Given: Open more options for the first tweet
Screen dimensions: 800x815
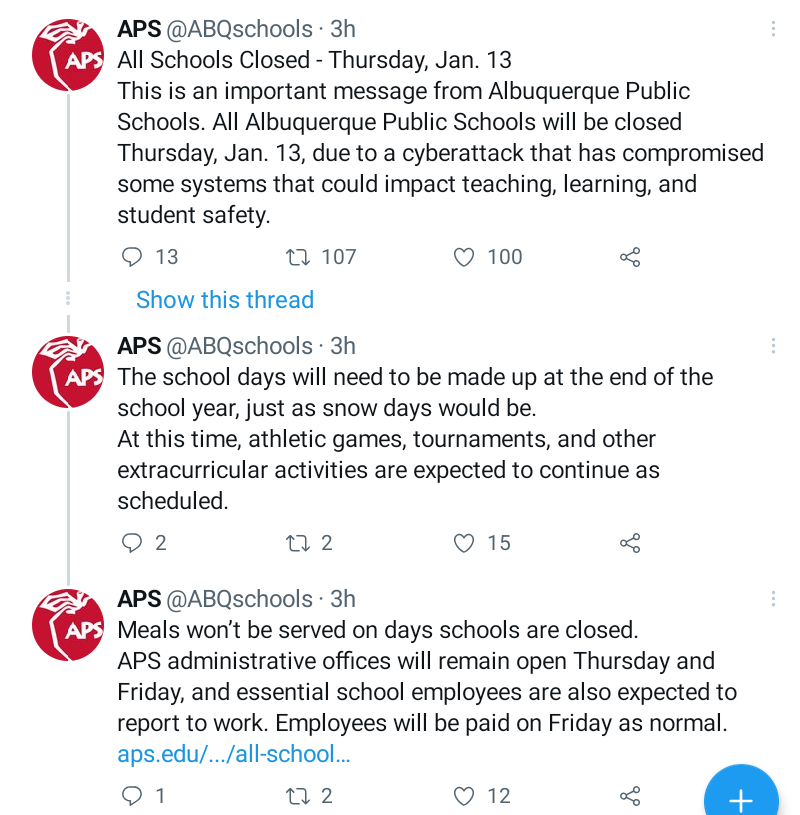Looking at the screenshot, I should click(x=773, y=29).
